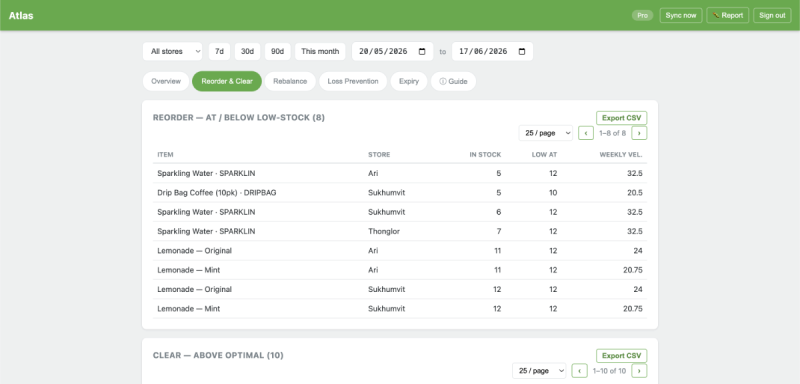Image resolution: width=800 pixels, height=384 pixels.
Task: Click the 1–10 of 10 page indicator
Action: (x=609, y=371)
